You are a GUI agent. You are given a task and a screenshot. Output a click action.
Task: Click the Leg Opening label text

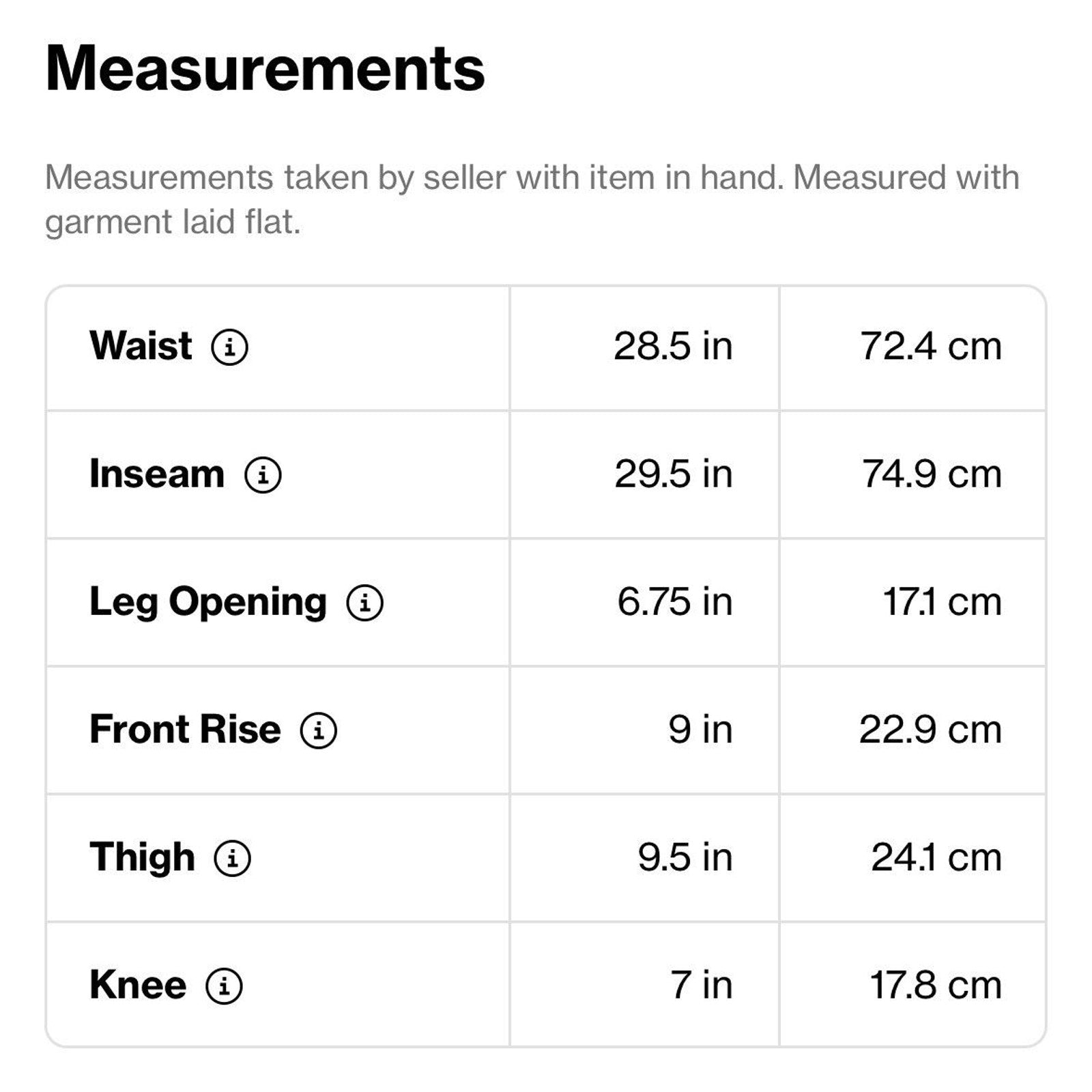coord(208,602)
